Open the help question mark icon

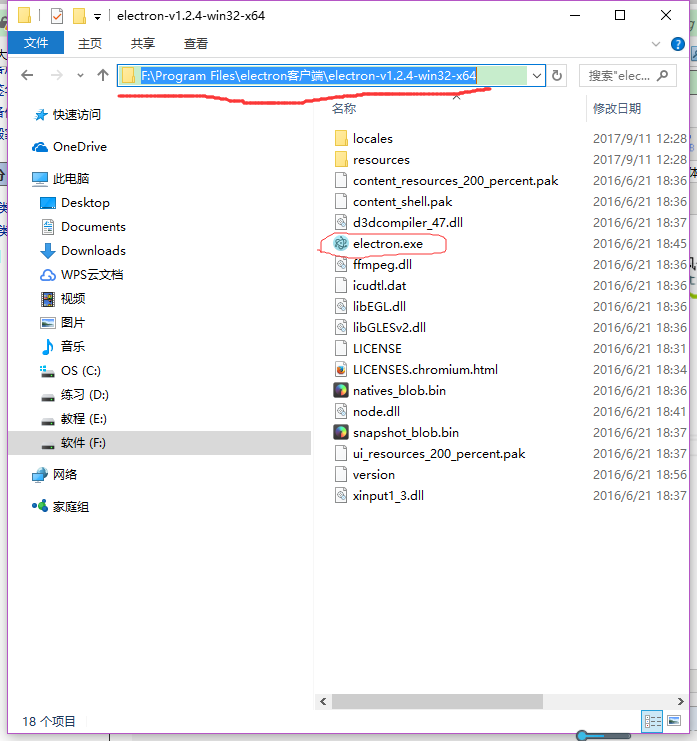tap(679, 44)
